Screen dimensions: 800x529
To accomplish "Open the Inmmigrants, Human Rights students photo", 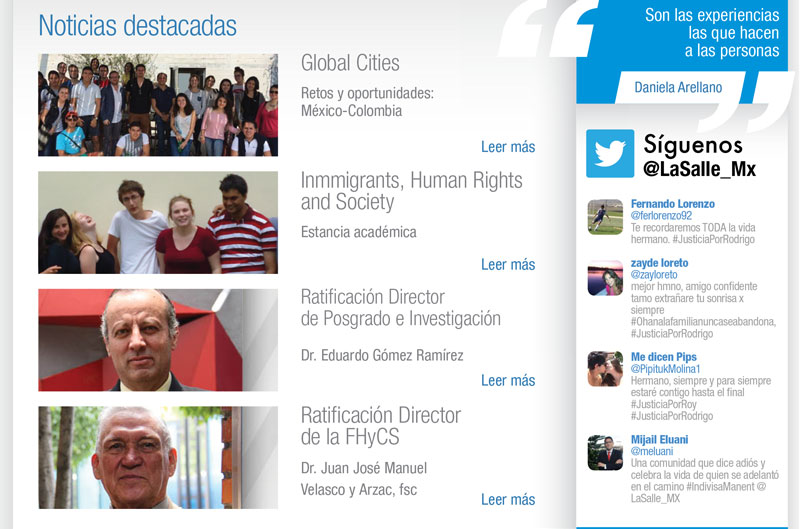I will pyautogui.click(x=158, y=222).
